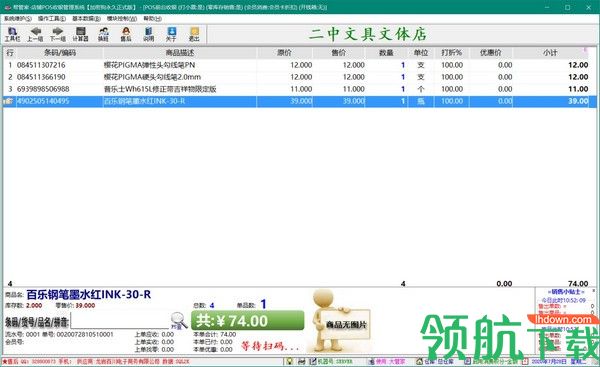Viewport: 600px width, 367px height.
Task: Click the 退出 exit icon
Action: pos(194,34)
